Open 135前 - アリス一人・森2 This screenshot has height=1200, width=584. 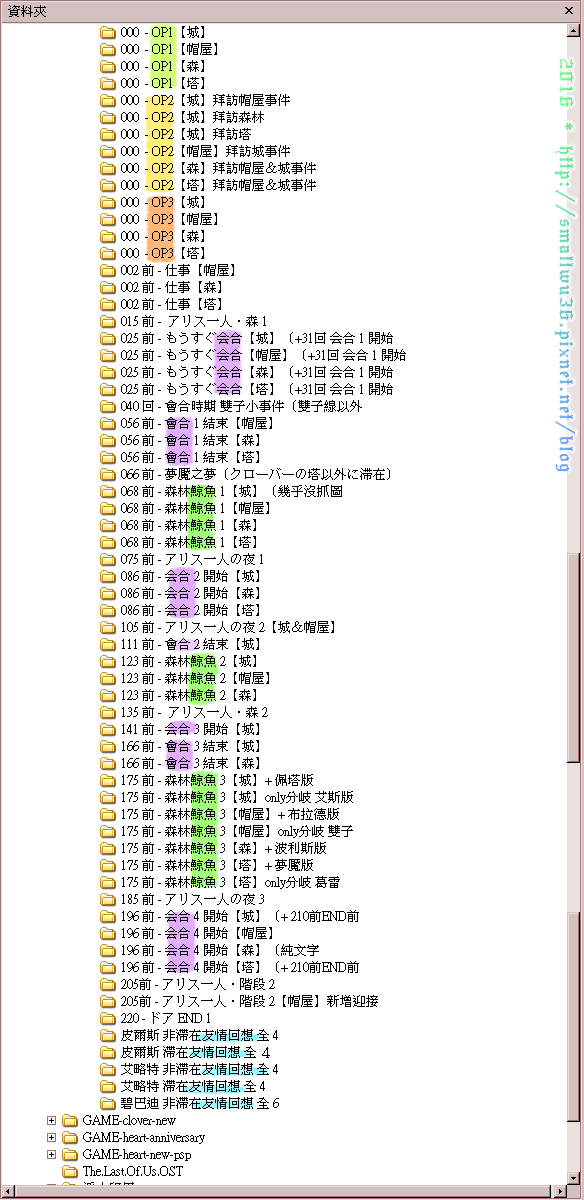194,712
